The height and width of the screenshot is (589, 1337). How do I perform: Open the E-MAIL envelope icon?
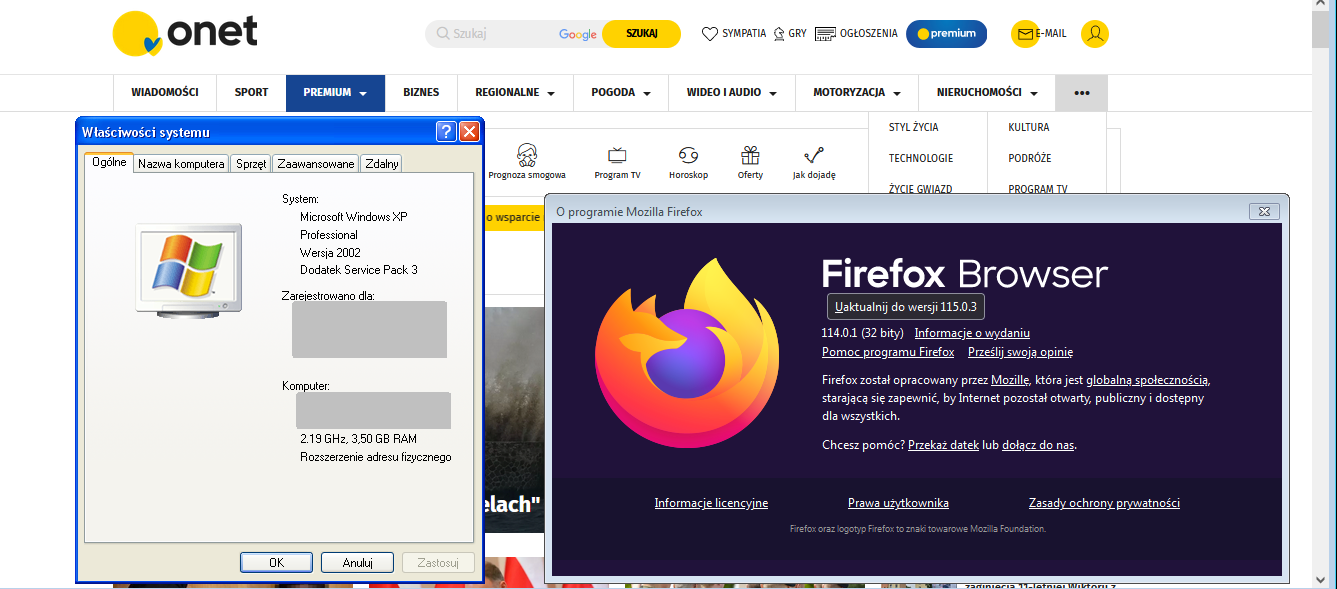(1025, 34)
